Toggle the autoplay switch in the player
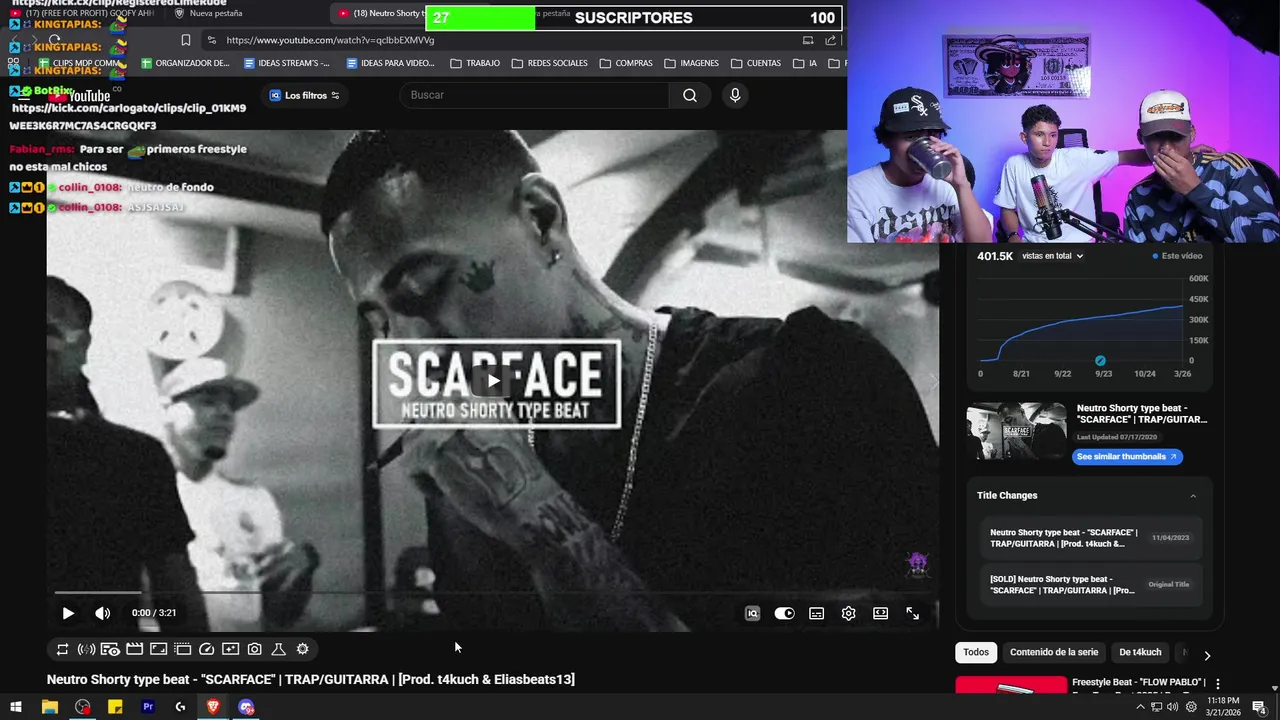 coord(784,613)
